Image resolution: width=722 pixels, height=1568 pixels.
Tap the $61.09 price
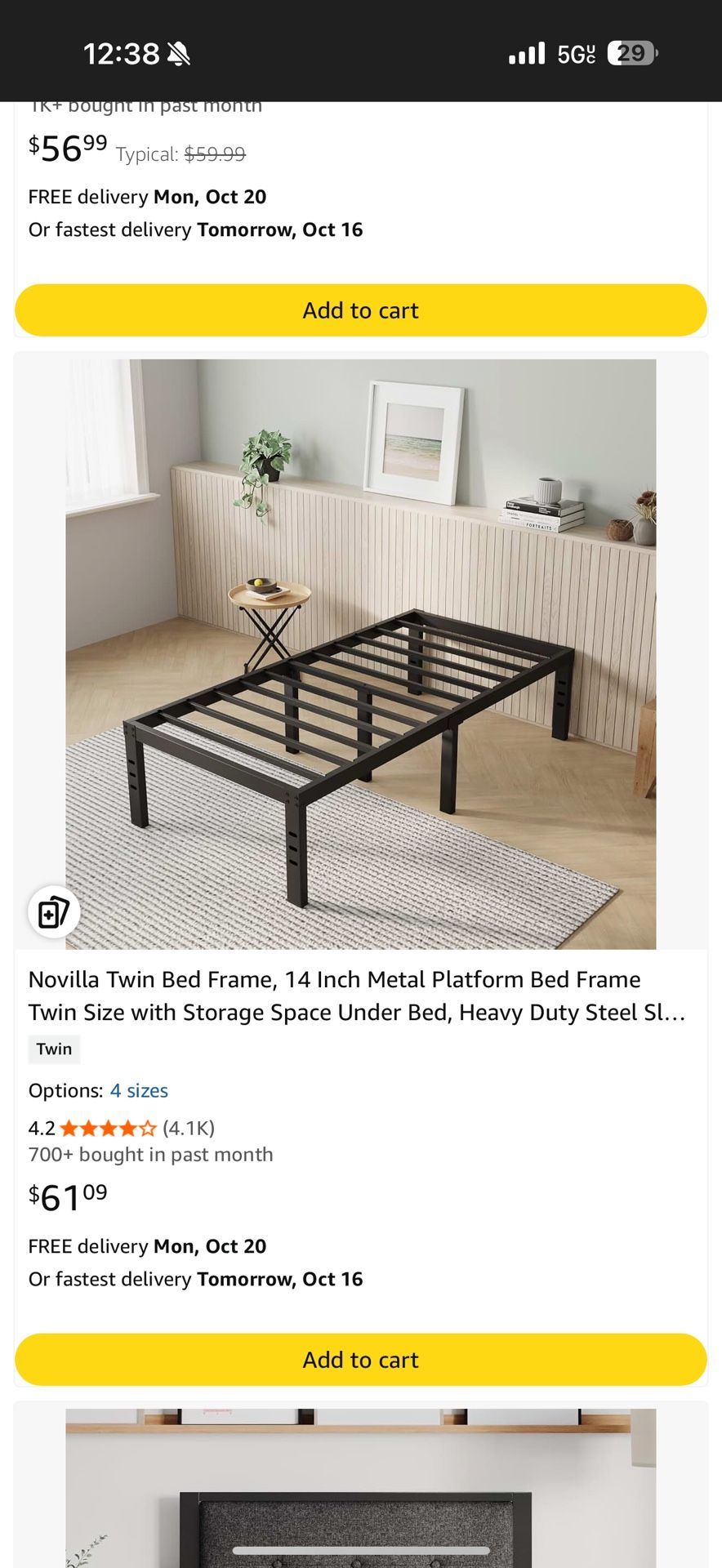pyautogui.click(x=68, y=1197)
